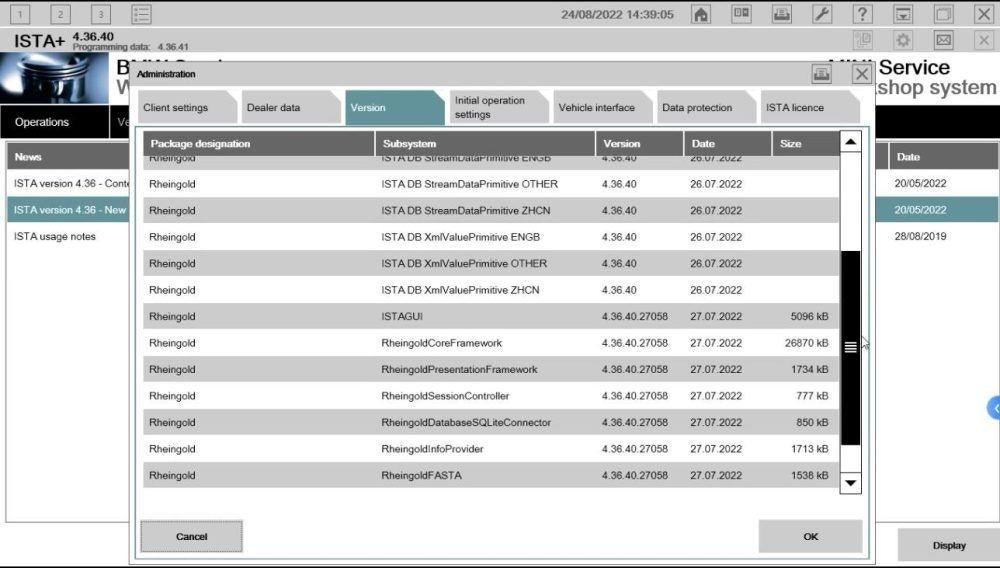Select the RheingoldCoreFramework row
The height and width of the screenshot is (568, 1000).
490,343
